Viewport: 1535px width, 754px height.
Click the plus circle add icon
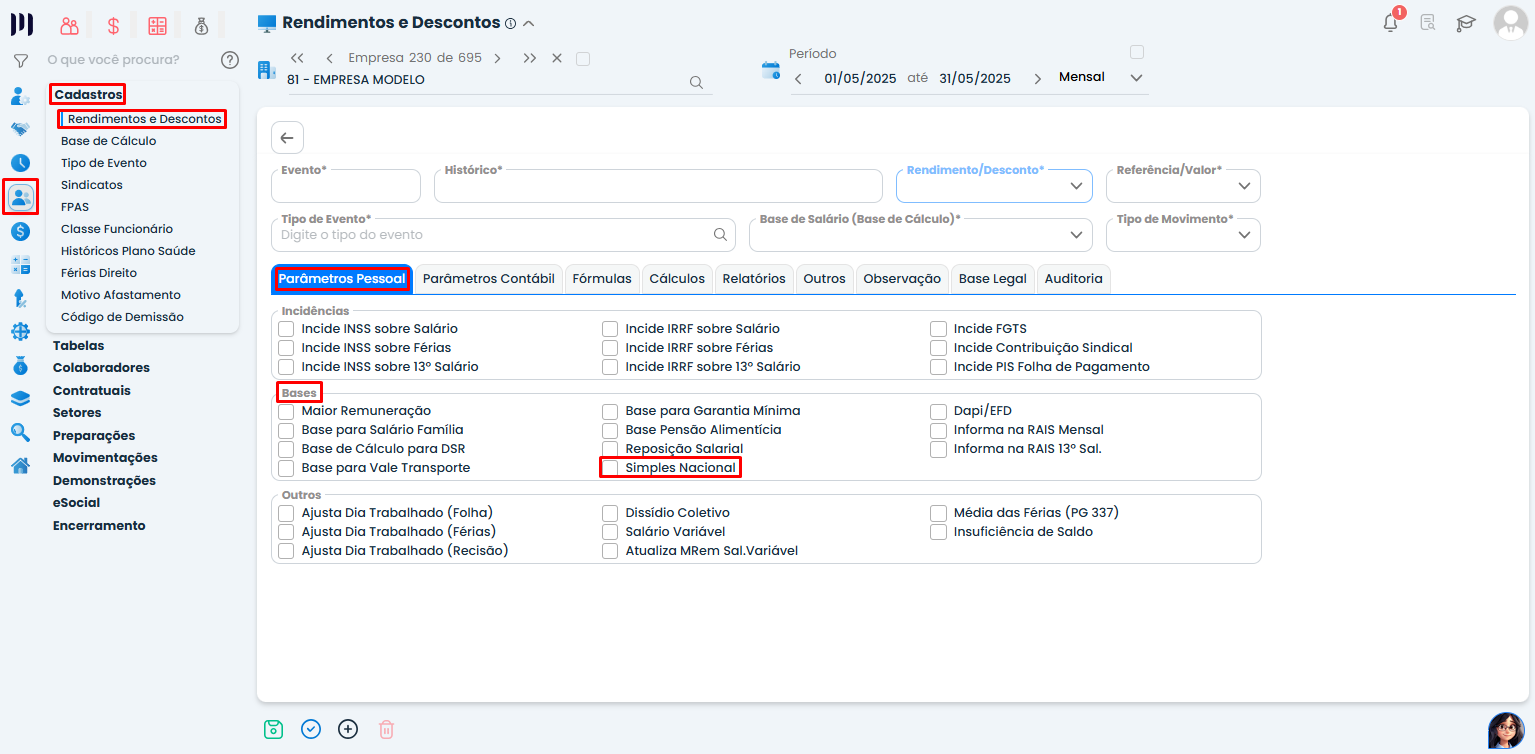348,729
